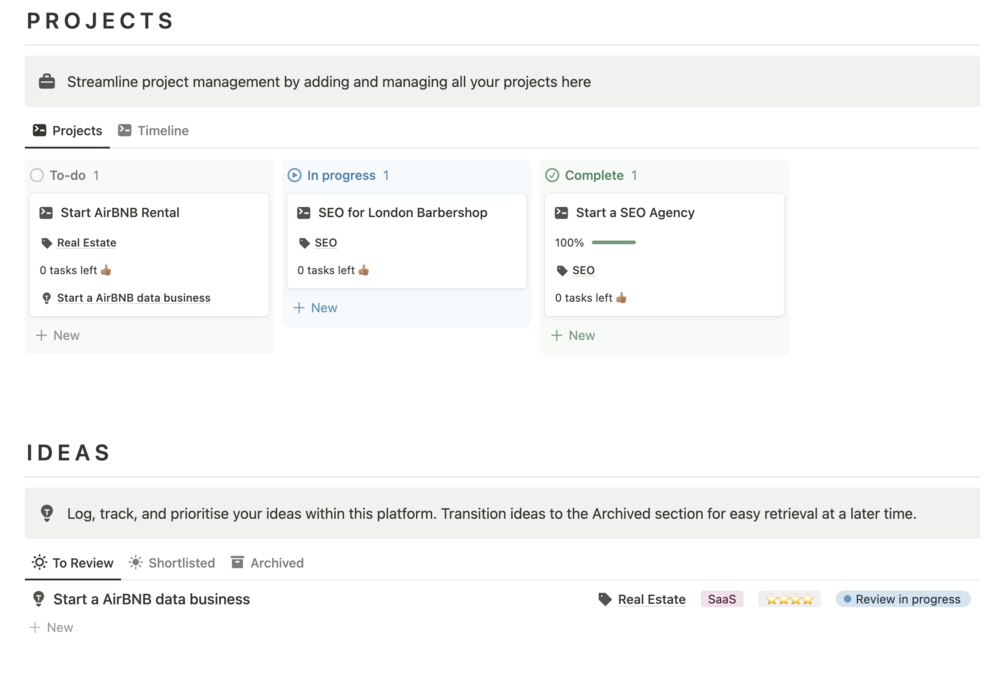Screen dimensions: 1005x677
Task: Add a new idea row below the list
Action: pyautogui.click(x=52, y=628)
